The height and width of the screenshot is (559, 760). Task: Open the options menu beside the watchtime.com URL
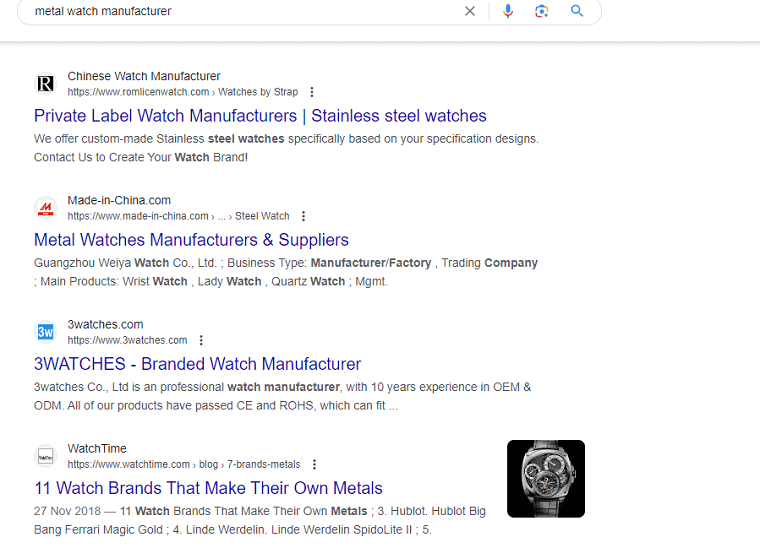coord(314,464)
